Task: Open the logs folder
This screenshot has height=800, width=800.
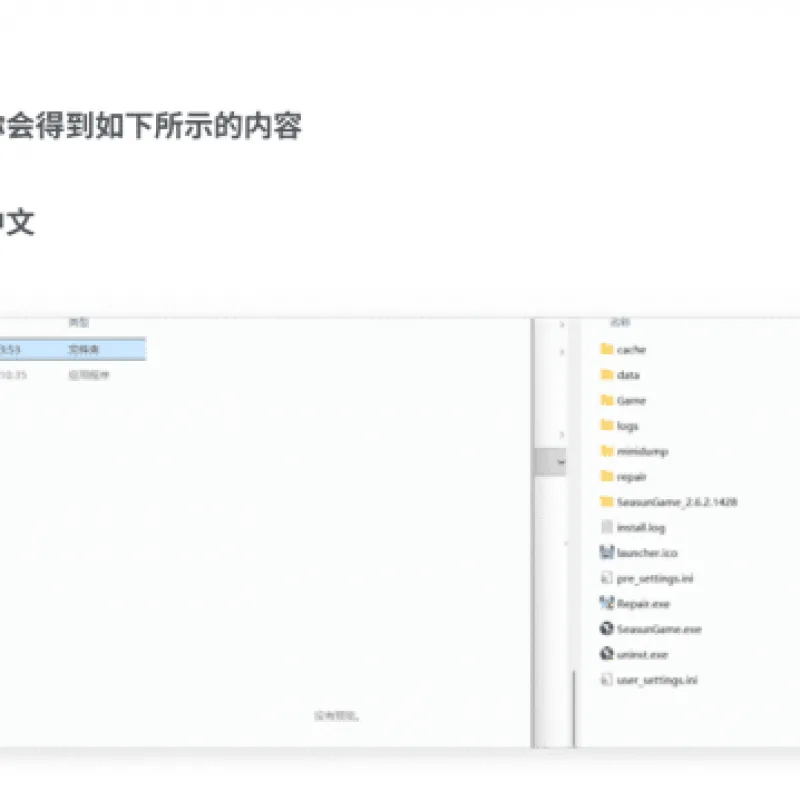Action: click(619, 426)
